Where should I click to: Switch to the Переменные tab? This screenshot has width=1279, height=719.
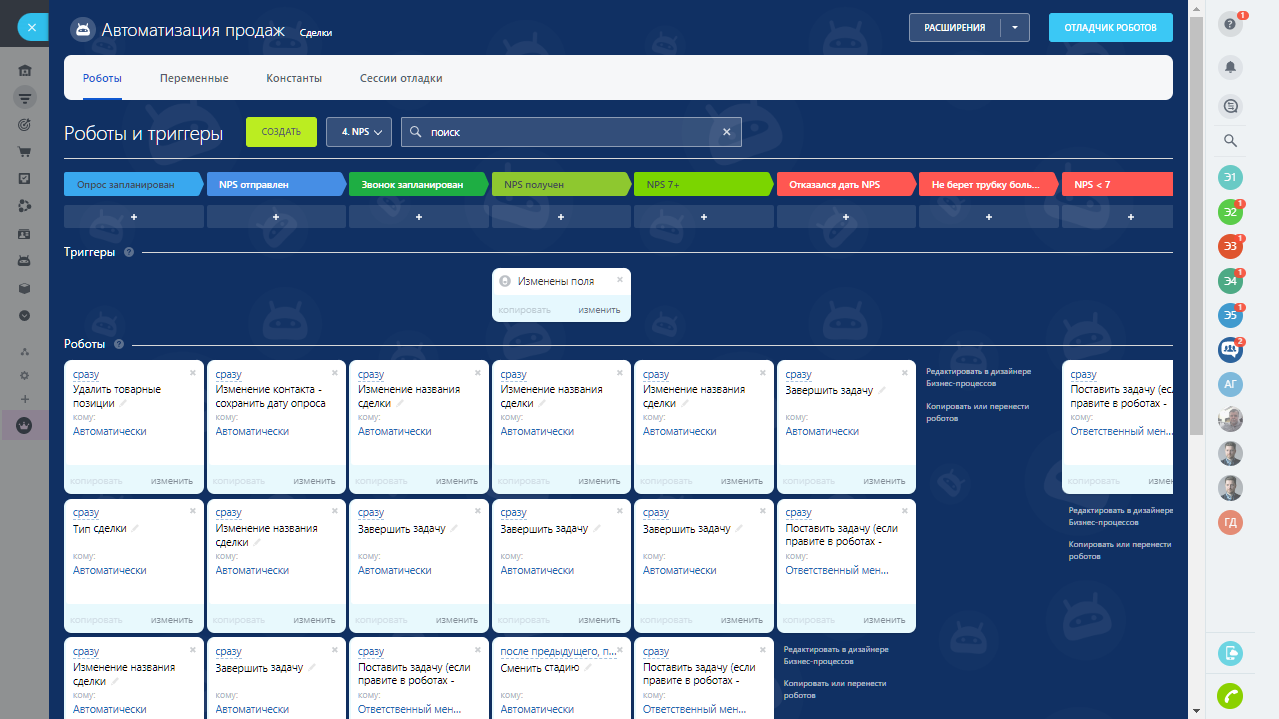(x=194, y=78)
